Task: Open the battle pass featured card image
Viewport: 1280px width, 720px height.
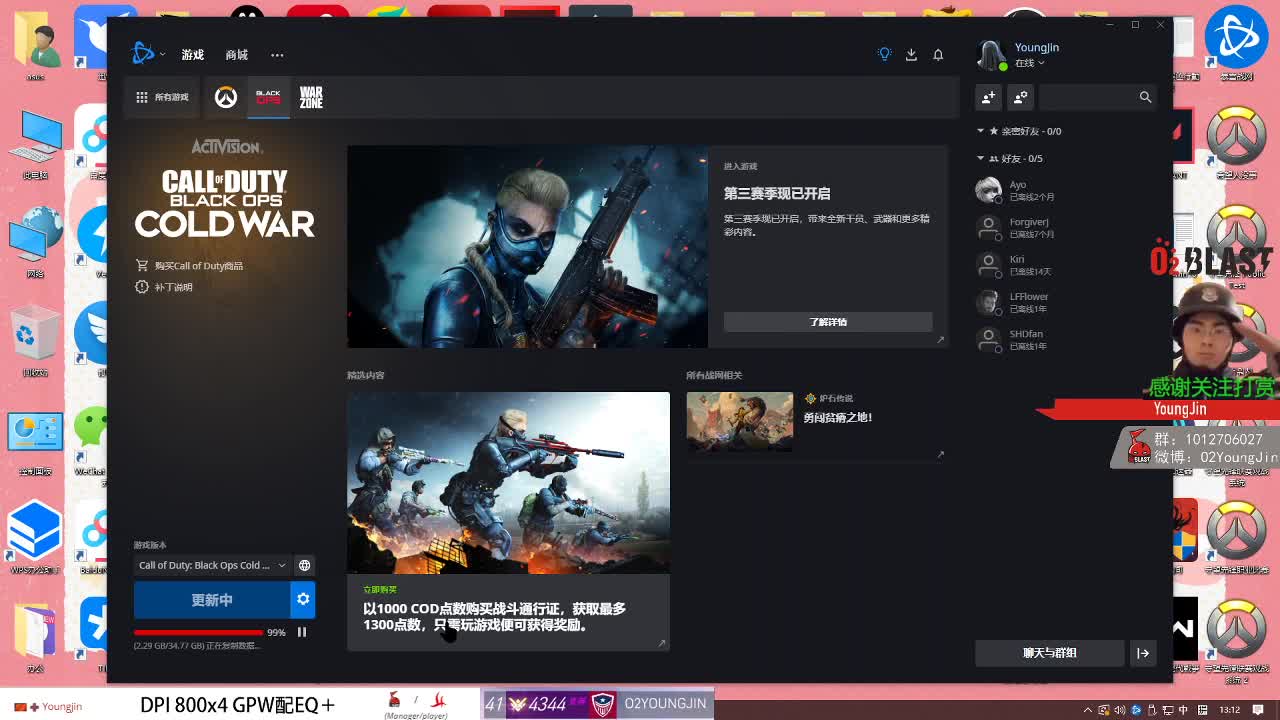Action: [x=508, y=483]
